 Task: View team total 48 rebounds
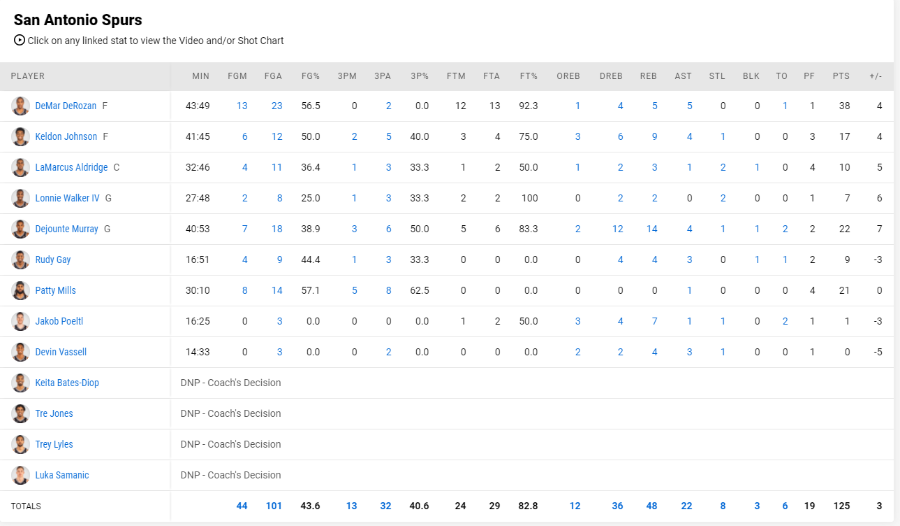point(651,506)
